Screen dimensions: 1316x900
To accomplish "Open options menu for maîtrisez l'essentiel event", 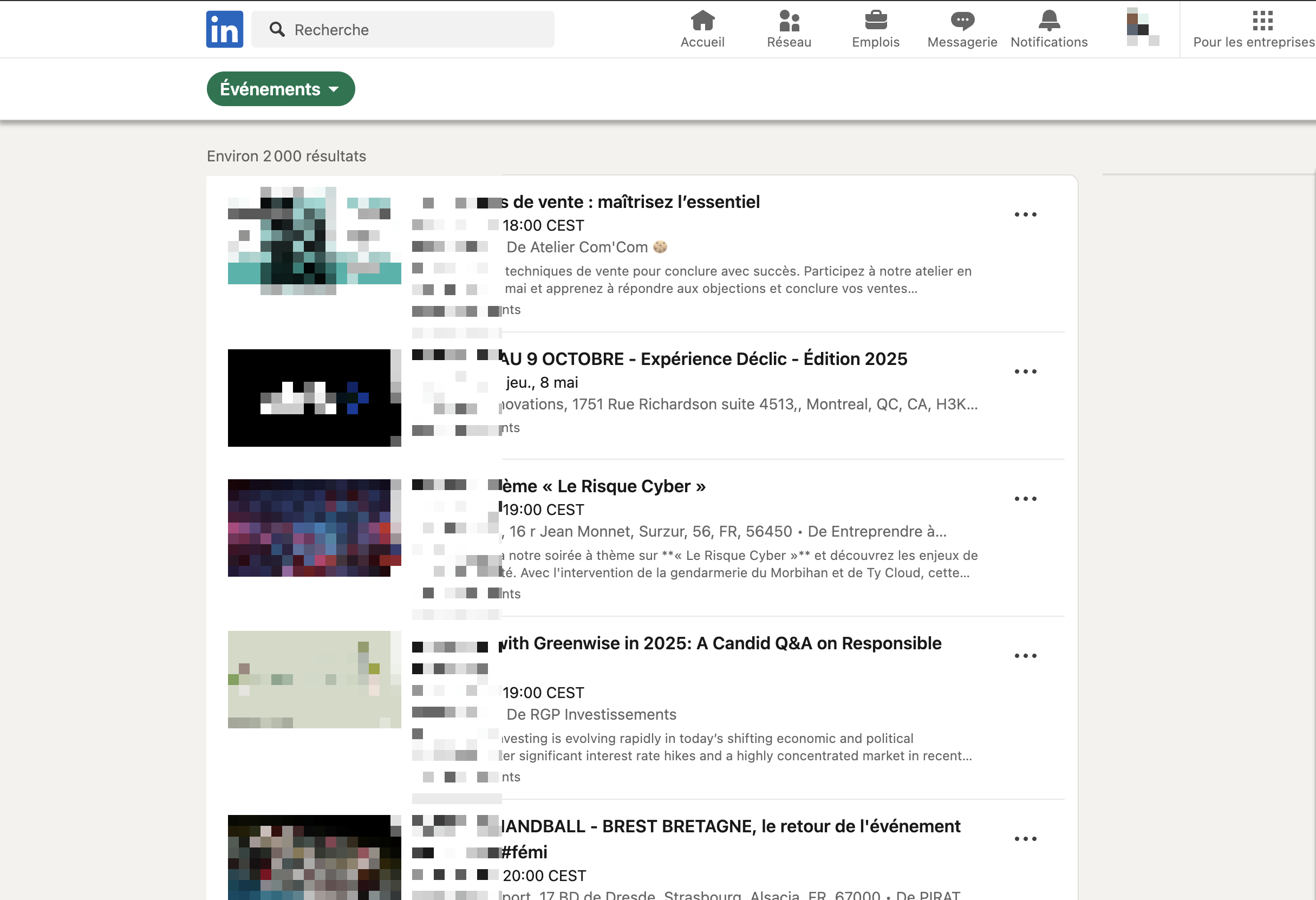I will [1025, 214].
